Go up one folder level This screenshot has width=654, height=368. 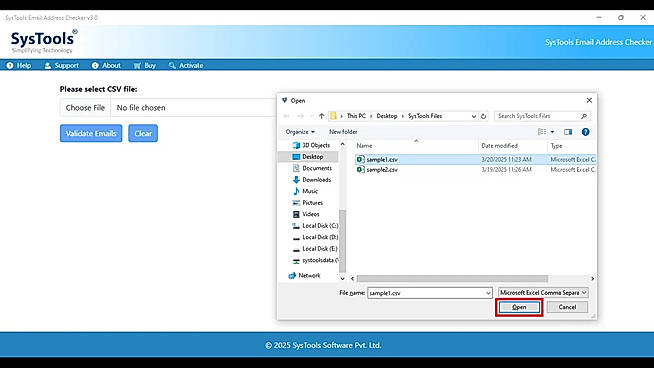pos(321,116)
